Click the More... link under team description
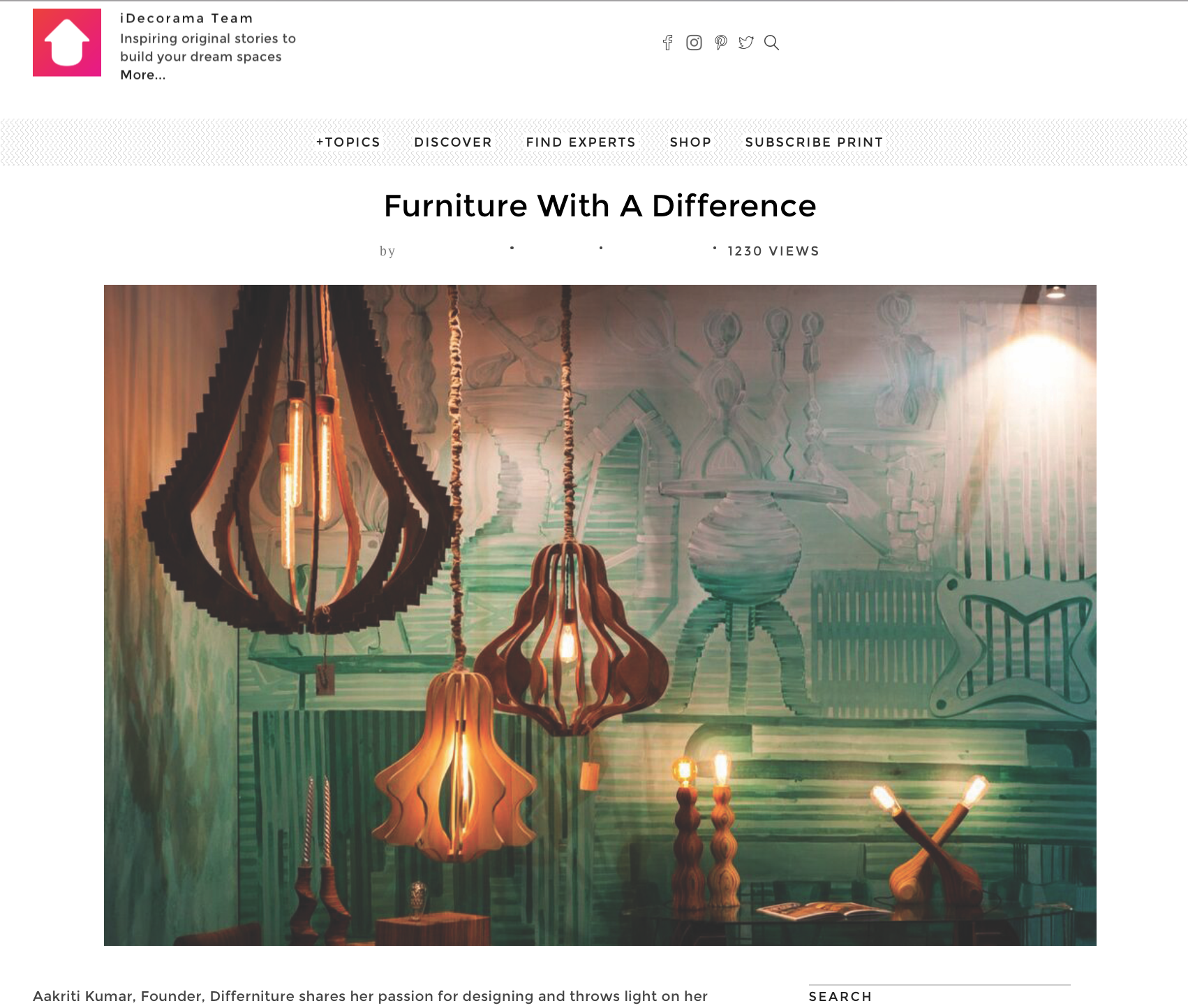 [x=143, y=75]
